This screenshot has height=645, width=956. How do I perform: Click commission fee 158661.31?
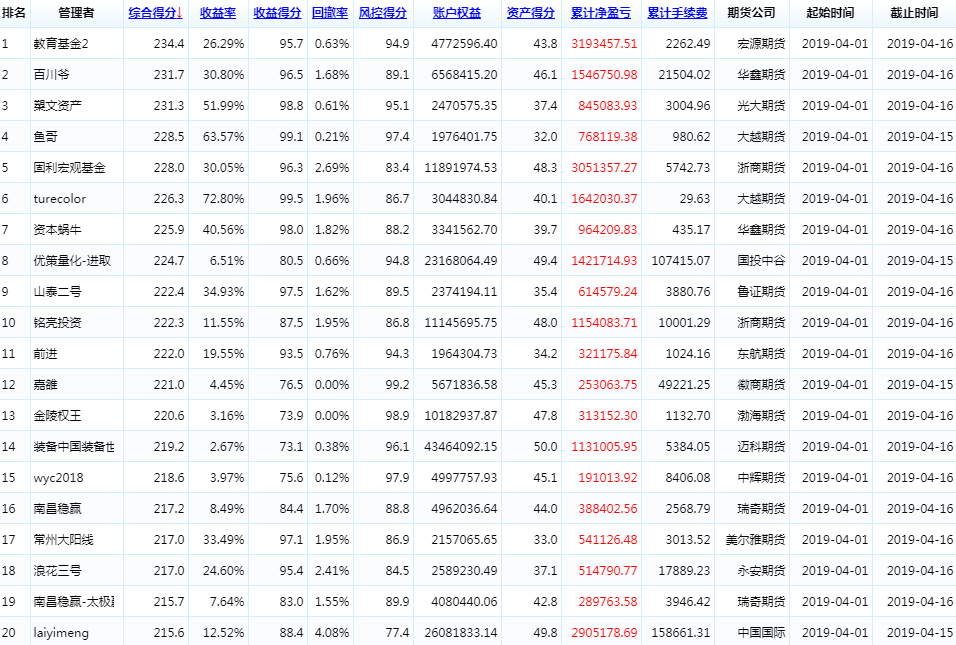point(681,633)
